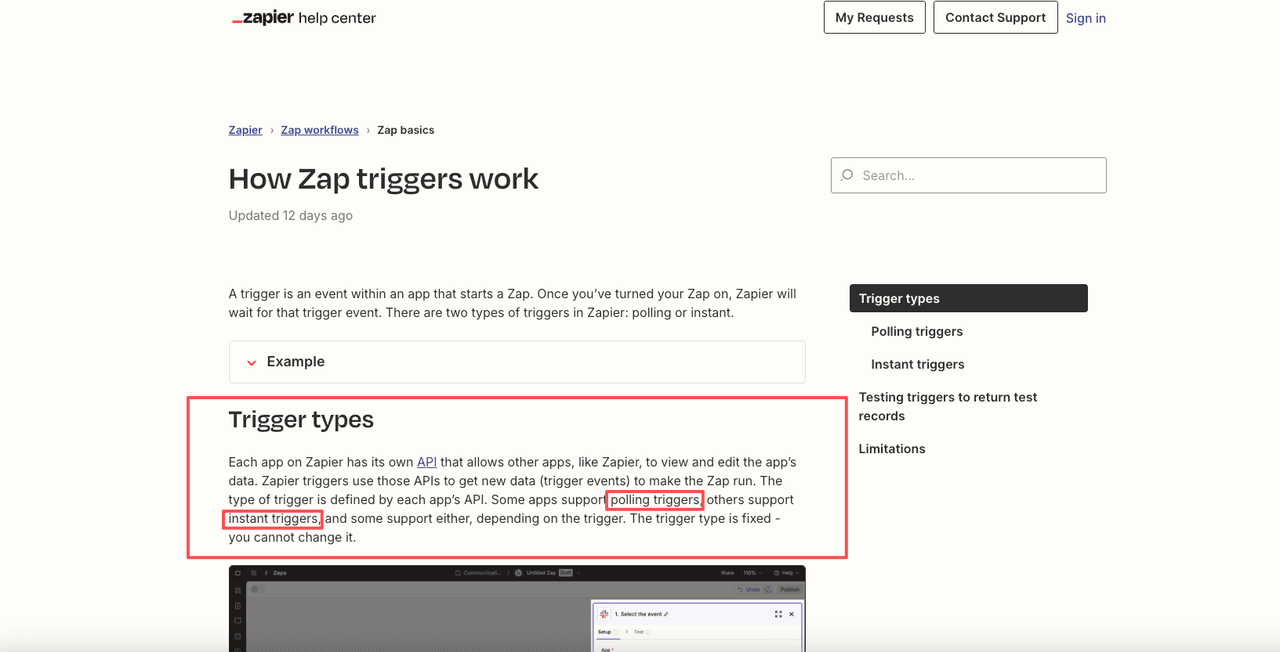This screenshot has height=652, width=1280.
Task: Click the Sign in link
Action: 1085,18
